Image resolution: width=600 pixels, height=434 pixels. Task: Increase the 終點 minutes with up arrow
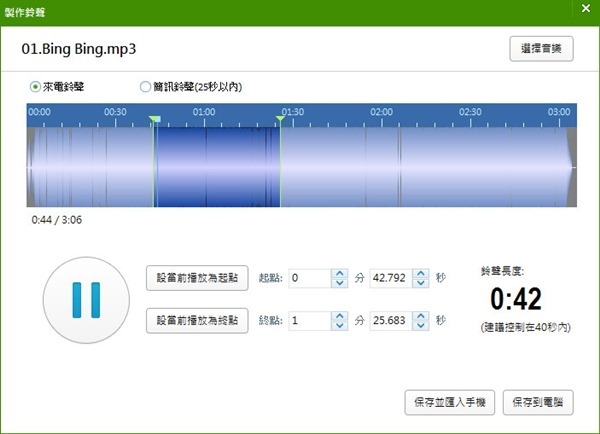click(x=339, y=316)
